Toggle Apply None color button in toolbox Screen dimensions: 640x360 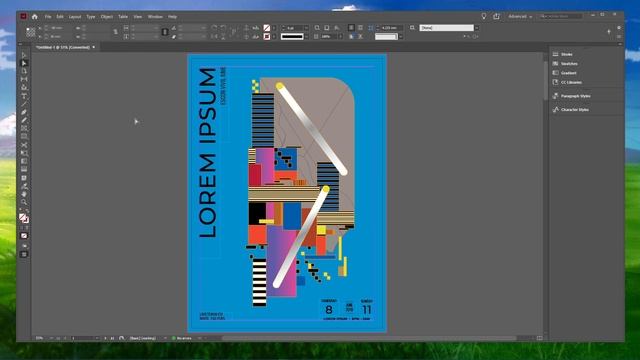(24, 236)
